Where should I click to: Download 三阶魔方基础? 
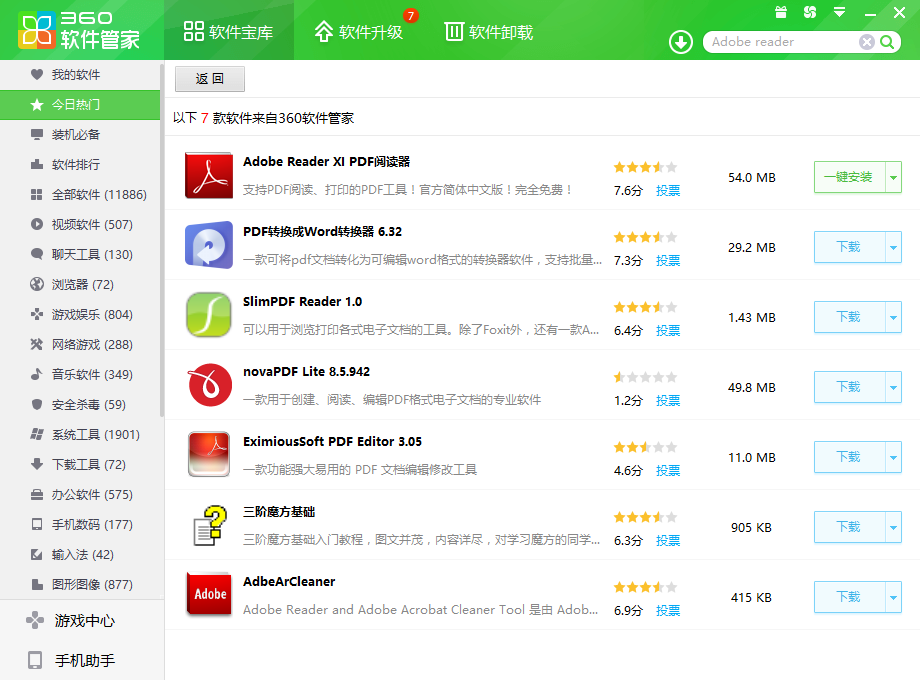pyautogui.click(x=849, y=527)
